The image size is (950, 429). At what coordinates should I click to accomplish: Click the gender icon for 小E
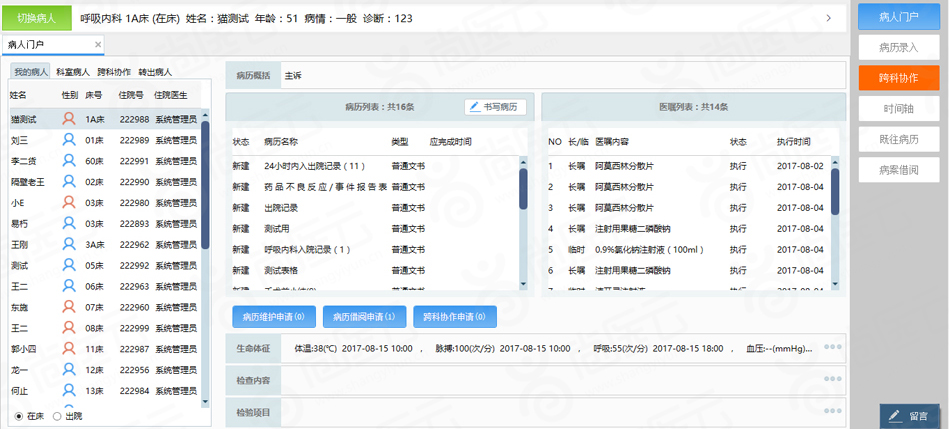point(70,202)
